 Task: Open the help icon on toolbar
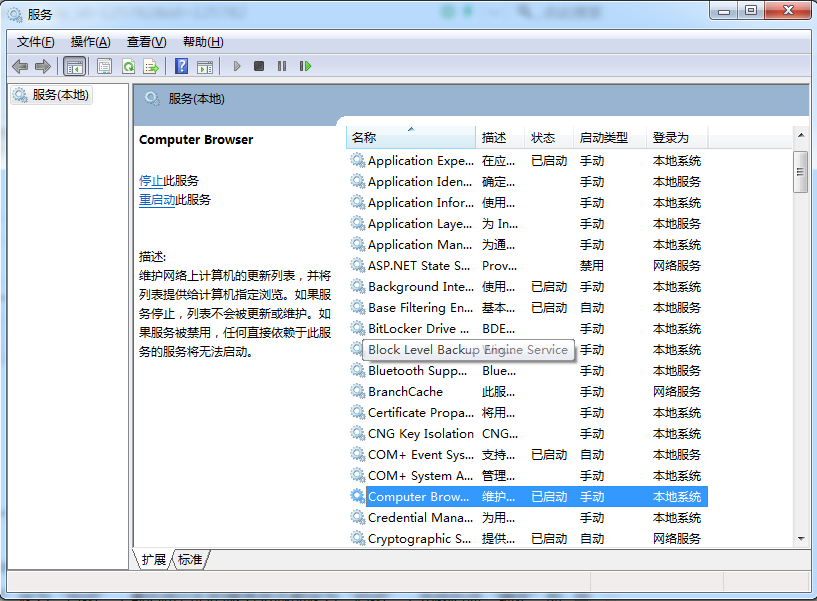(182, 66)
